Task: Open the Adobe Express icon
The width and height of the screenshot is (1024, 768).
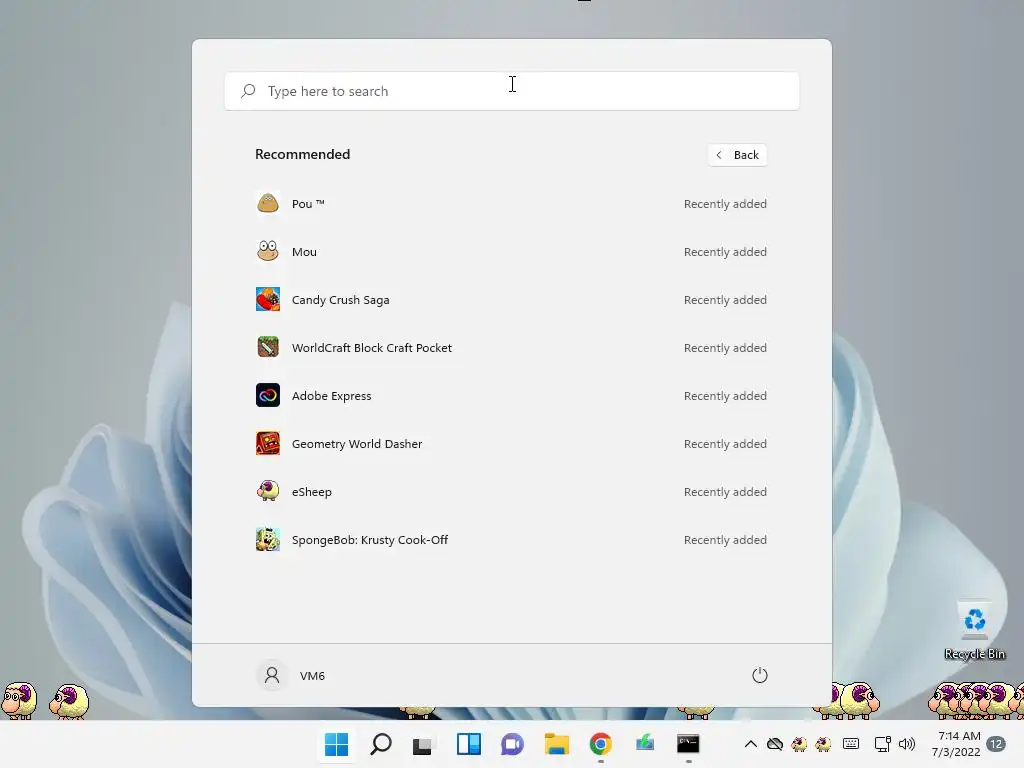Action: (x=268, y=396)
